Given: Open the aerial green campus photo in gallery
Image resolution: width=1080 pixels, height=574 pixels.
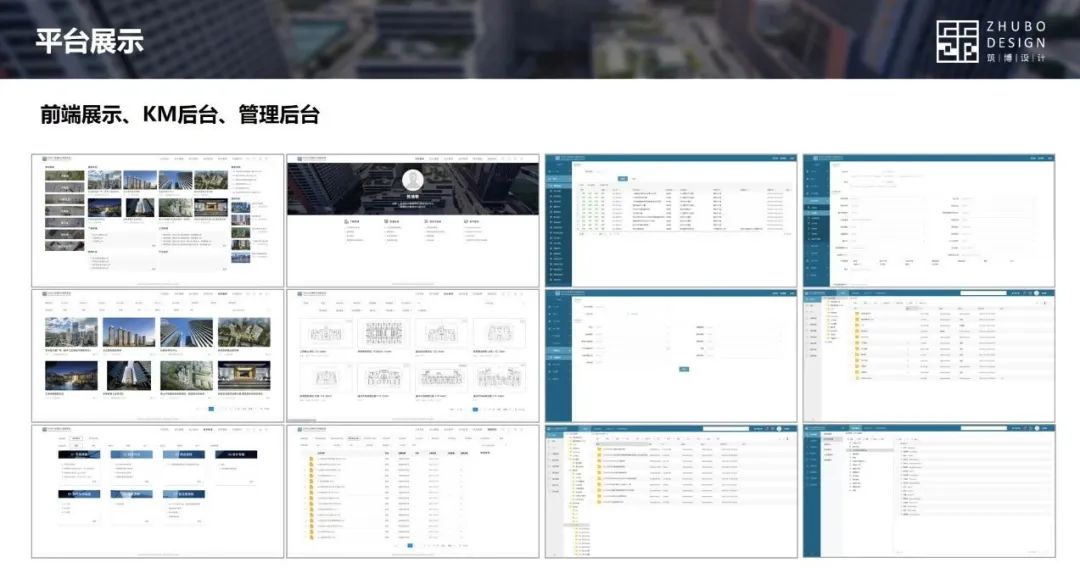Looking at the screenshot, I should click(x=245, y=332).
